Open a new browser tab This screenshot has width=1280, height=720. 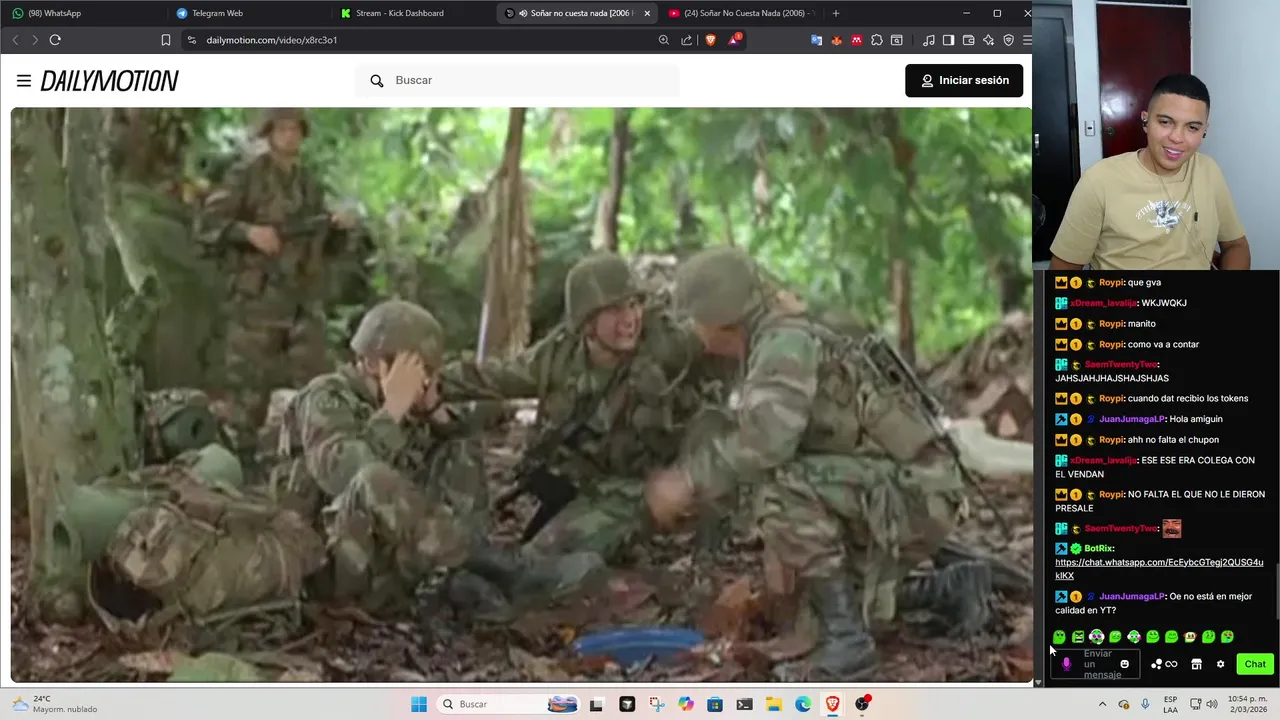836,13
